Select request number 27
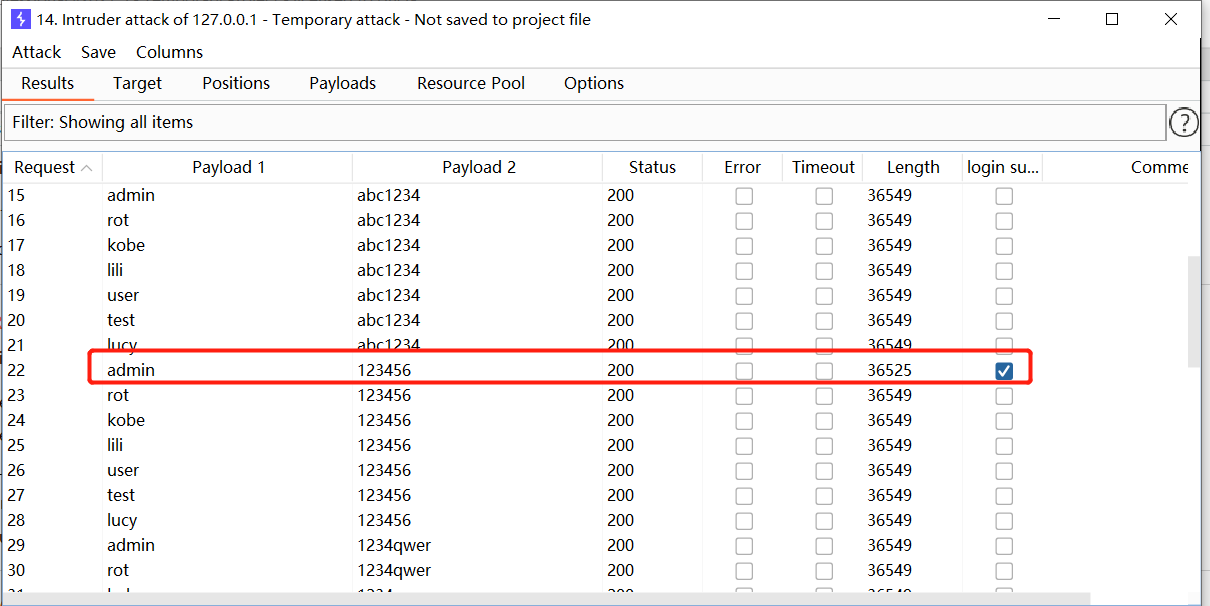Viewport: 1210px width, 606px height. pyautogui.click(x=16, y=495)
